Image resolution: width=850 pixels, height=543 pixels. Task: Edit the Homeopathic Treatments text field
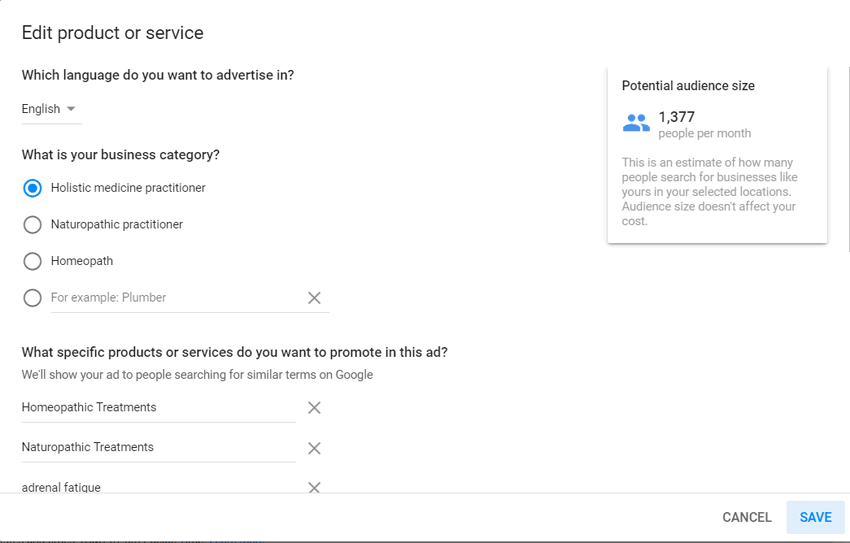click(x=158, y=408)
